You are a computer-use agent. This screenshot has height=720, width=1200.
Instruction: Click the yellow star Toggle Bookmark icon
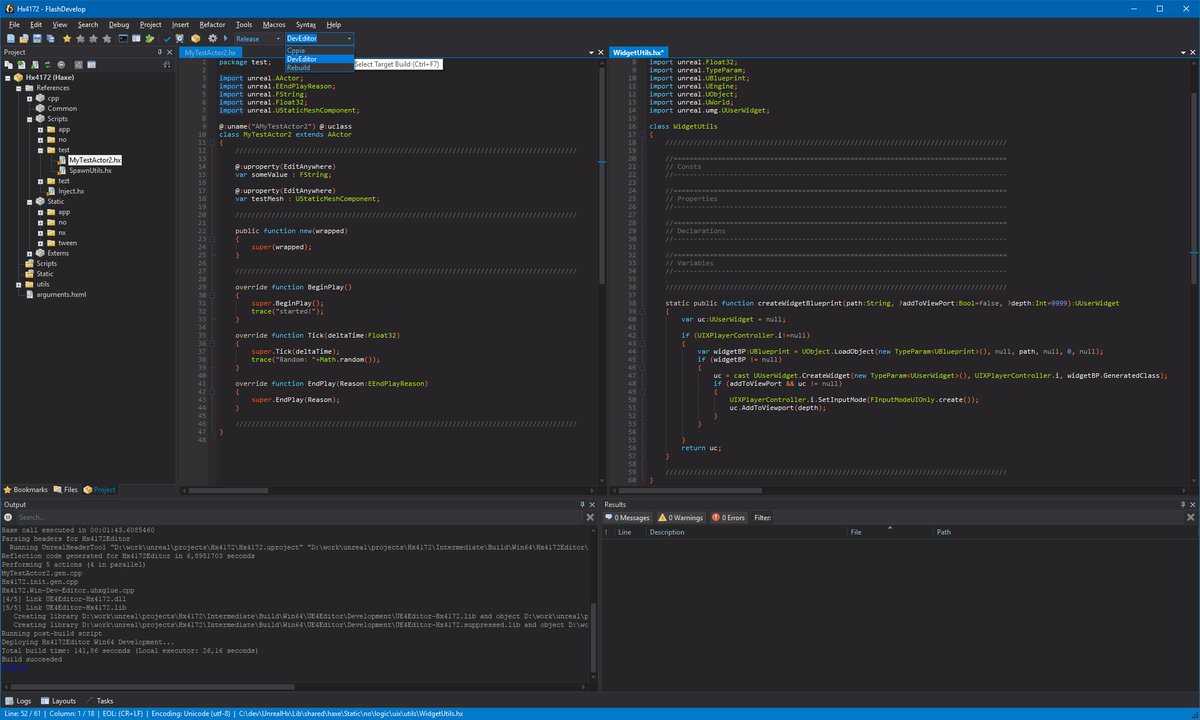(67, 39)
